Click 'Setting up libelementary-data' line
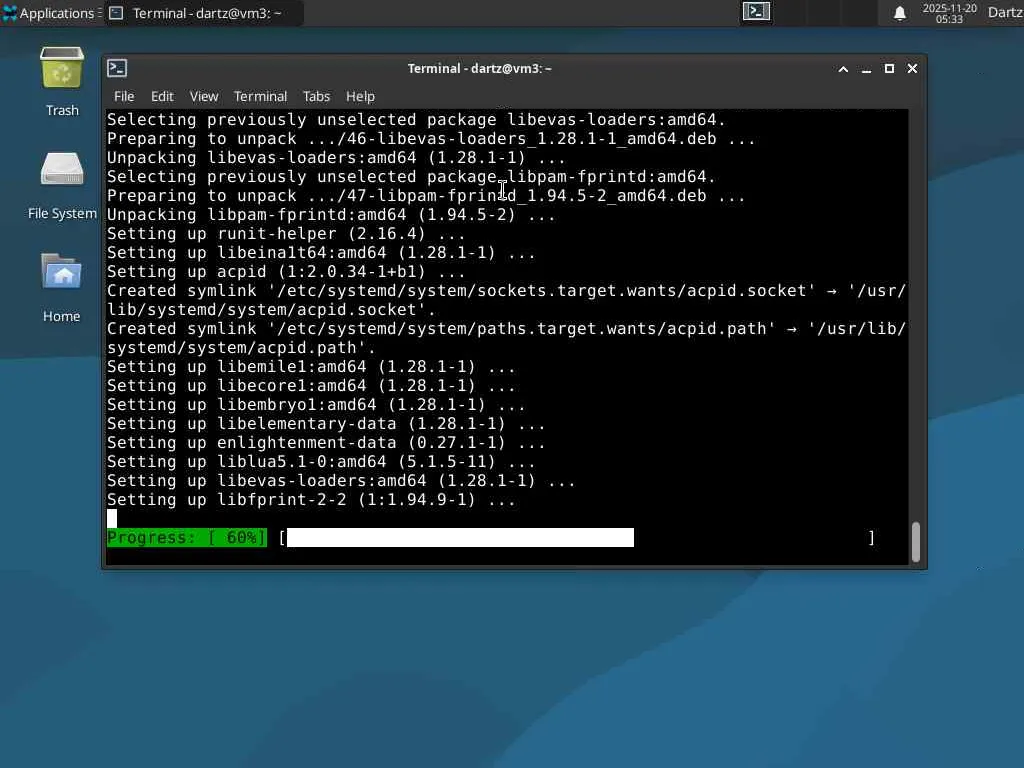 pyautogui.click(x=326, y=424)
